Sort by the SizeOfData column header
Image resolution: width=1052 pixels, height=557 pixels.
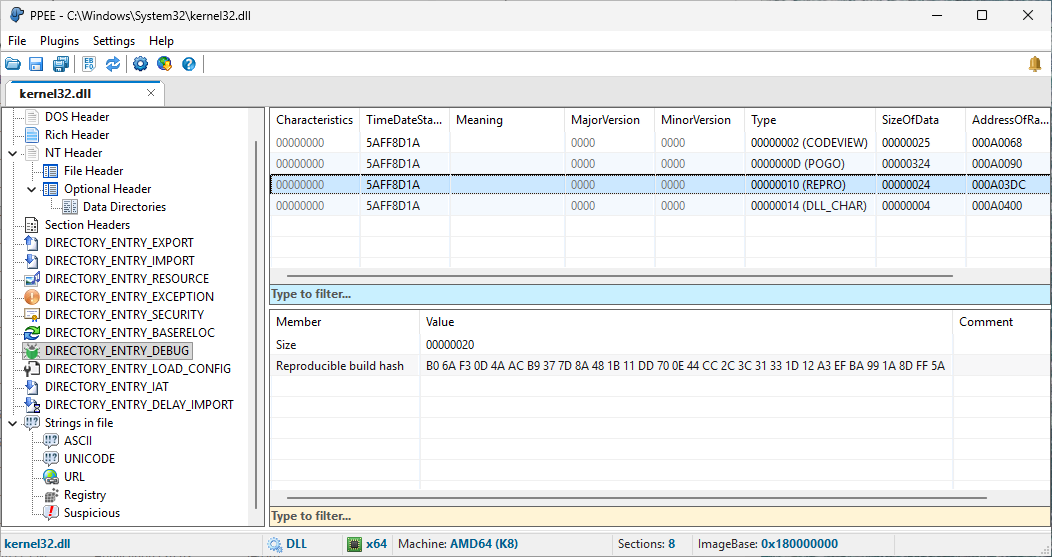coord(920,120)
